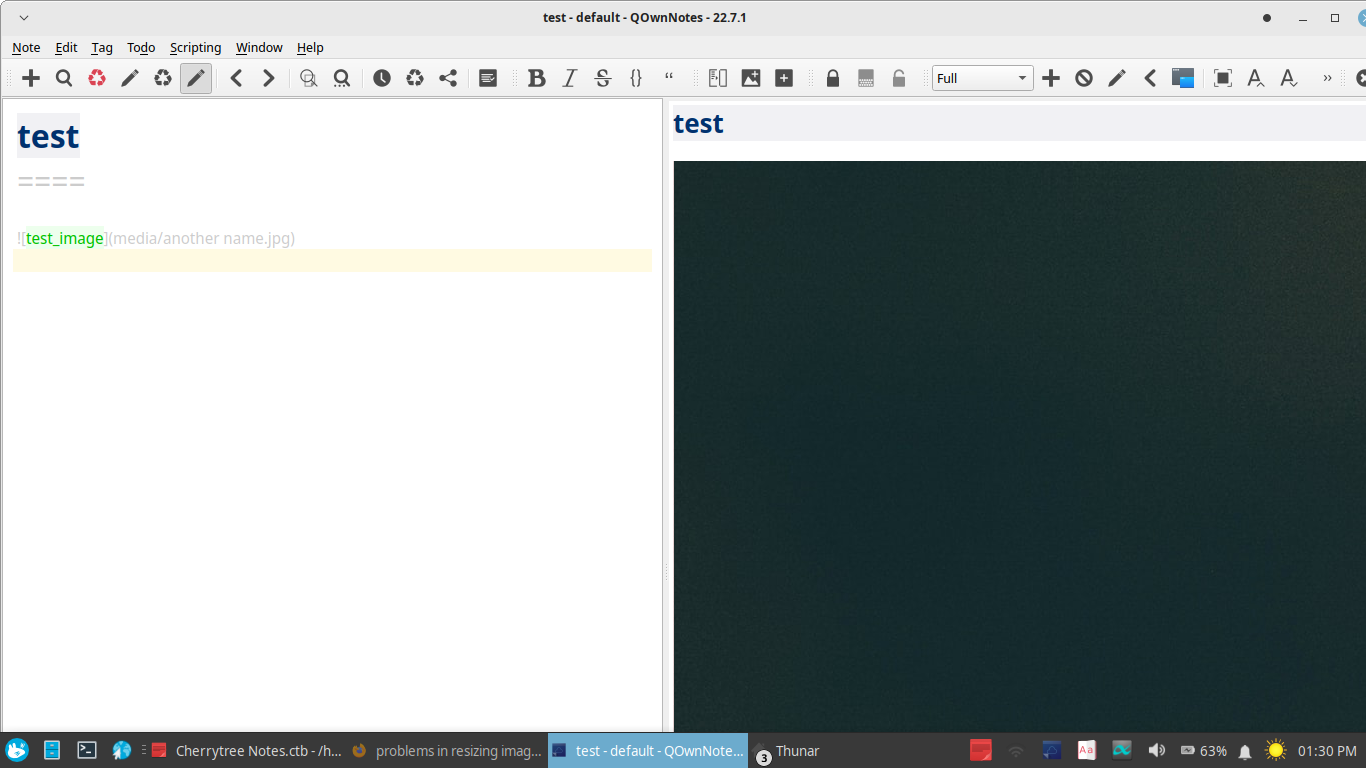
Task: Open the Help menu
Action: tap(310, 47)
